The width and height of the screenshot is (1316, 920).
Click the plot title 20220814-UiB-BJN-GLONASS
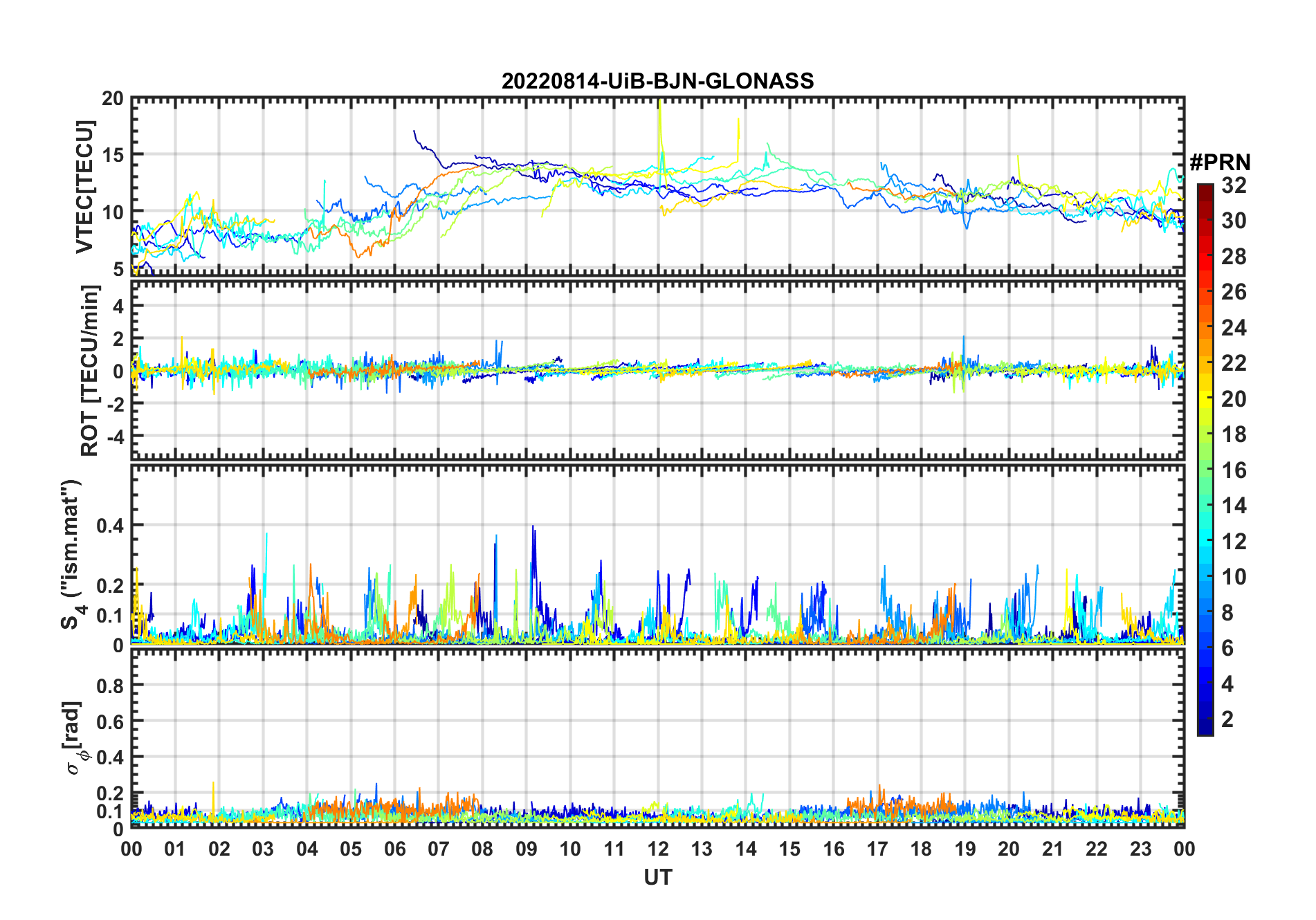tap(657, 82)
